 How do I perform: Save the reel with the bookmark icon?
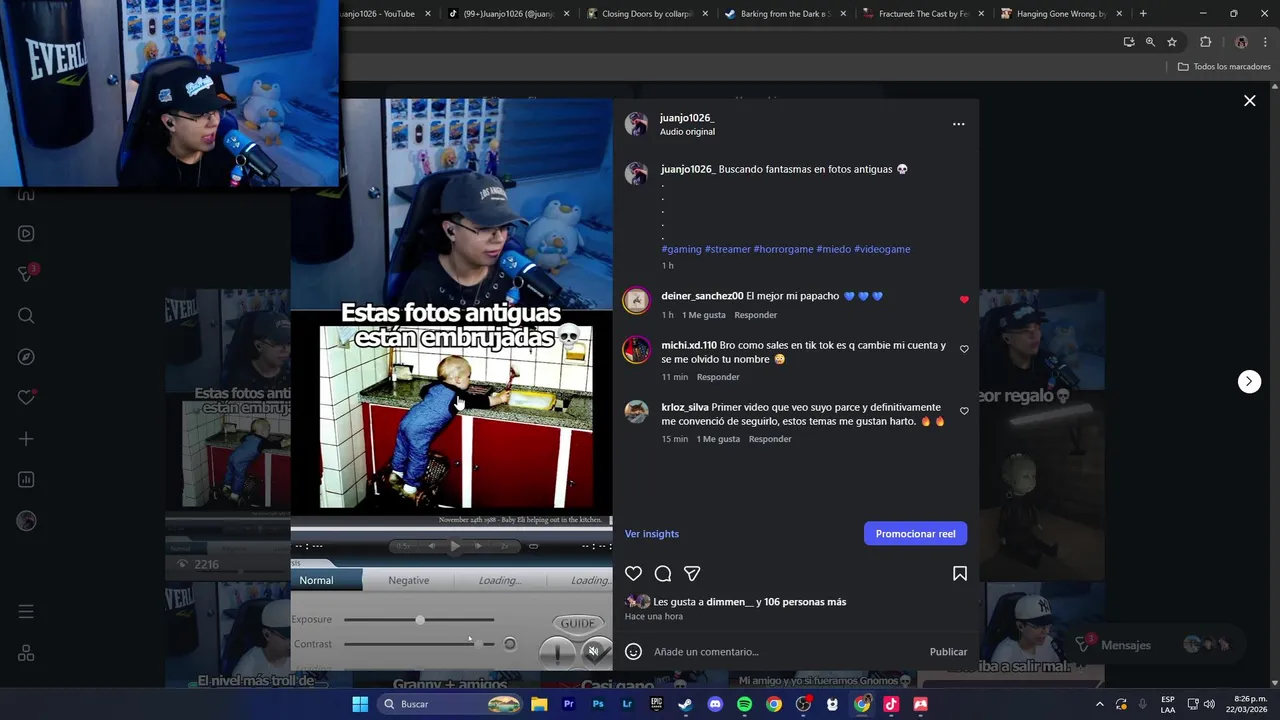[960, 574]
